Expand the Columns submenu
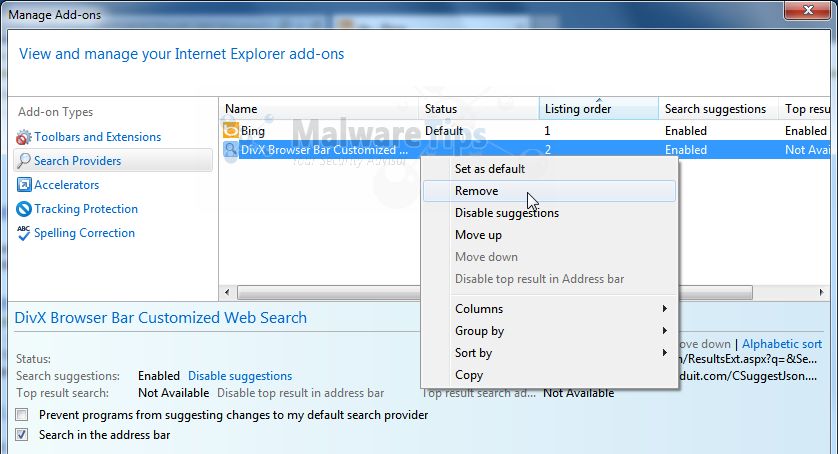The height and width of the screenshot is (454, 838). coord(549,309)
